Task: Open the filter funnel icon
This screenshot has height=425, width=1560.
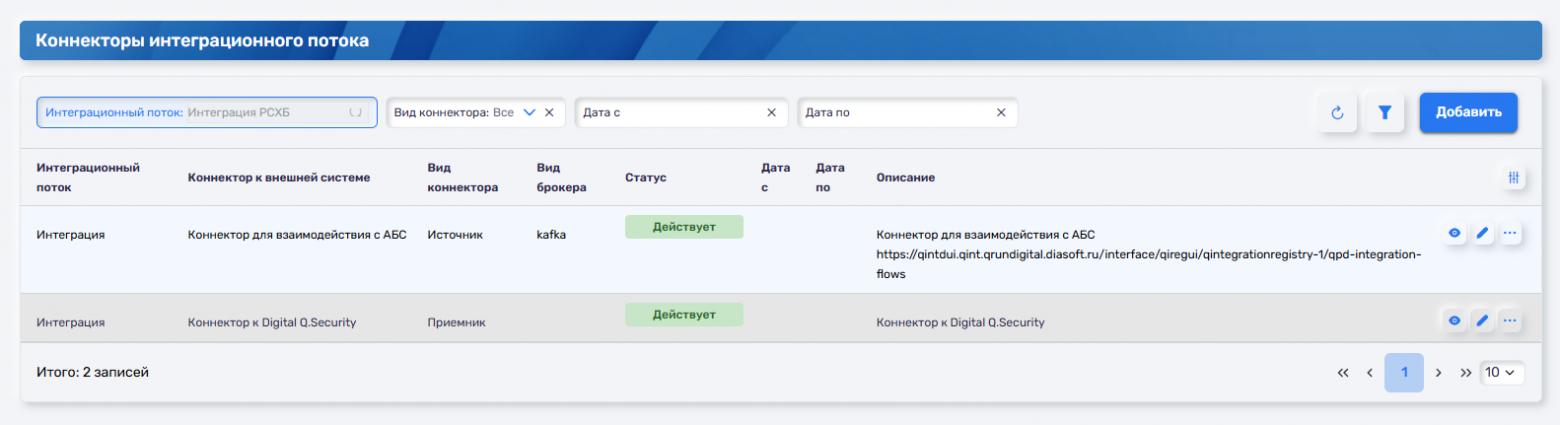Action: click(1385, 113)
